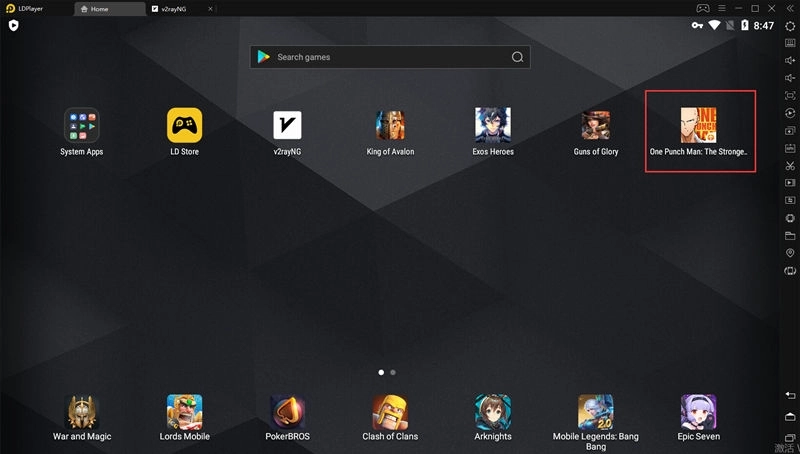Screen dimensions: 800x454
Task: Open the scissors screenshot tool
Action: click(790, 166)
